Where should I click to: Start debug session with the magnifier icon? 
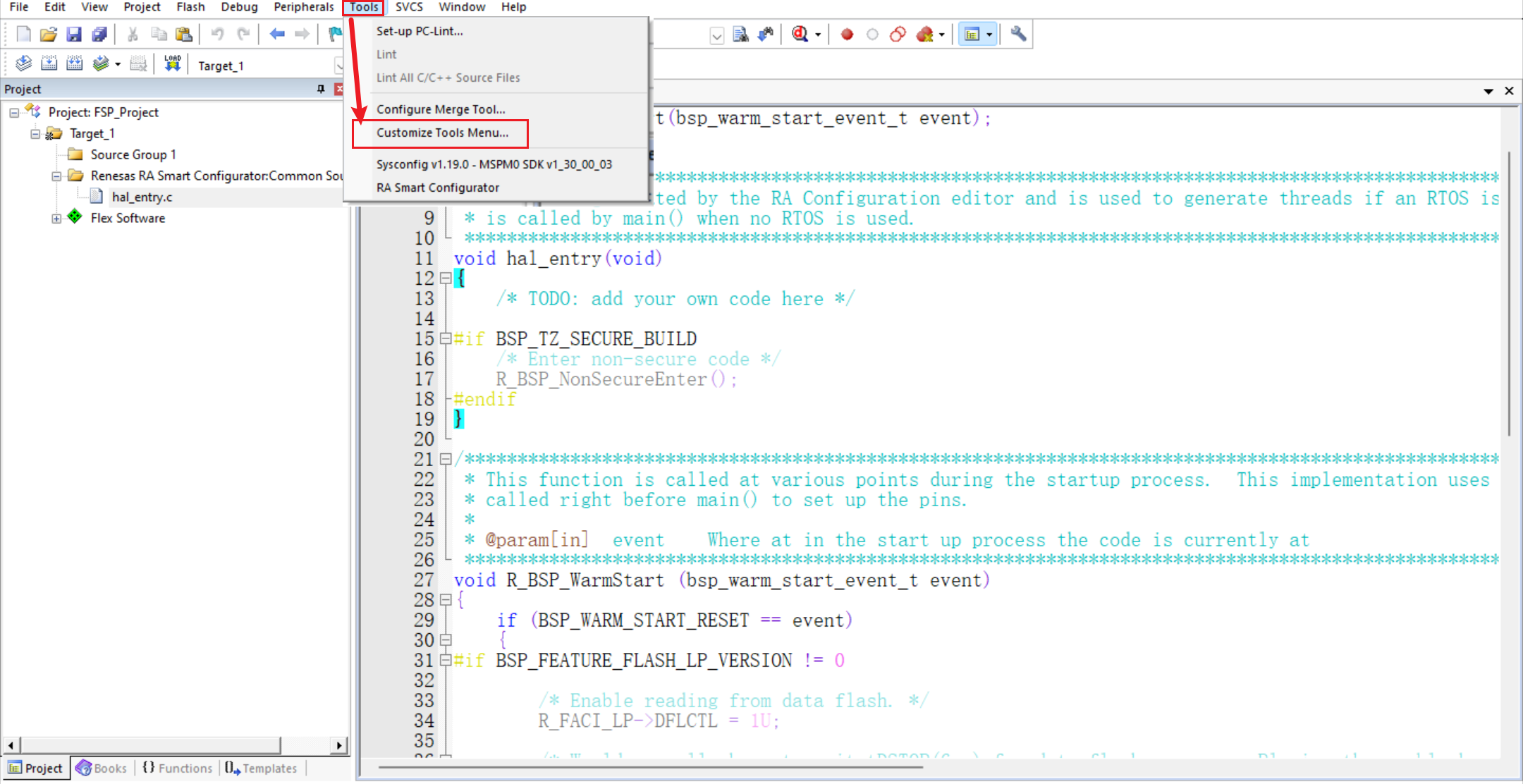pos(800,34)
